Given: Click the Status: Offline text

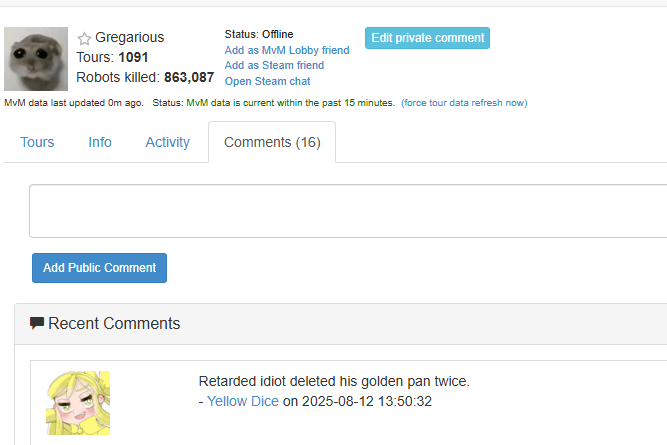Looking at the screenshot, I should tap(259, 34).
